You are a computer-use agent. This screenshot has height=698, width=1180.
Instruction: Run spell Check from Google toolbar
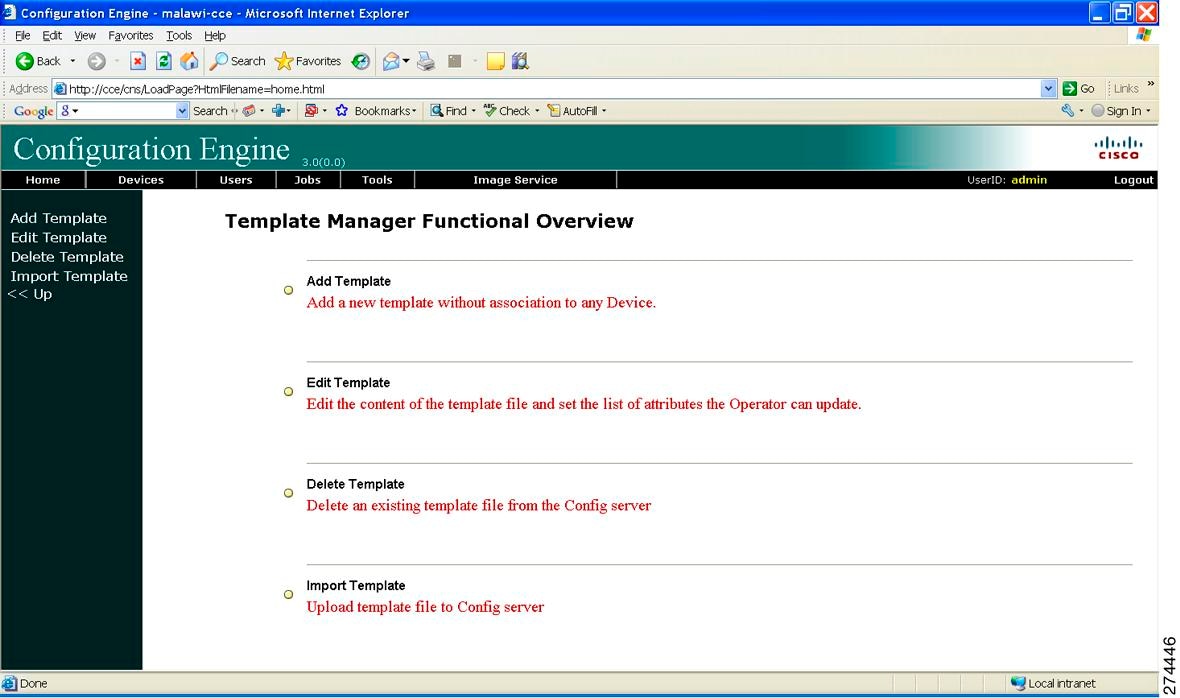tap(506, 111)
